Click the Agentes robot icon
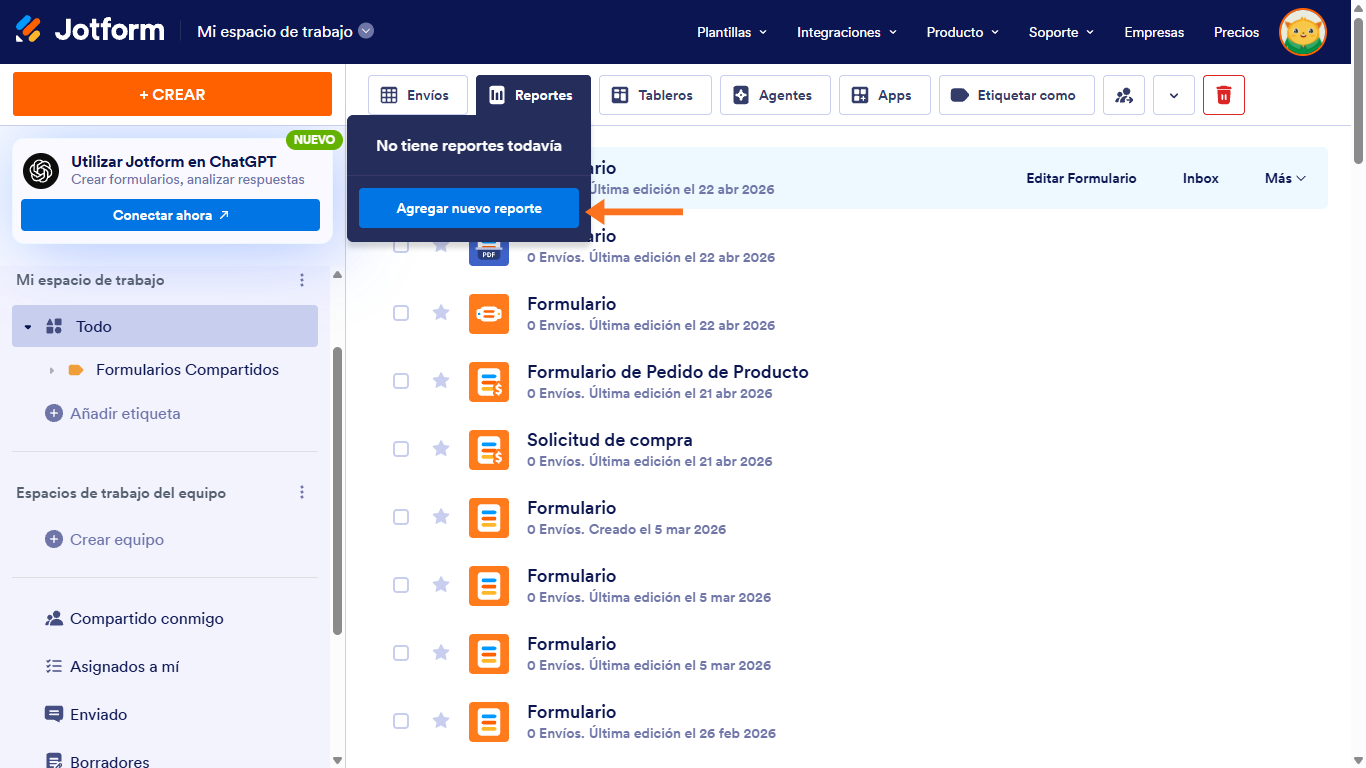 741,95
